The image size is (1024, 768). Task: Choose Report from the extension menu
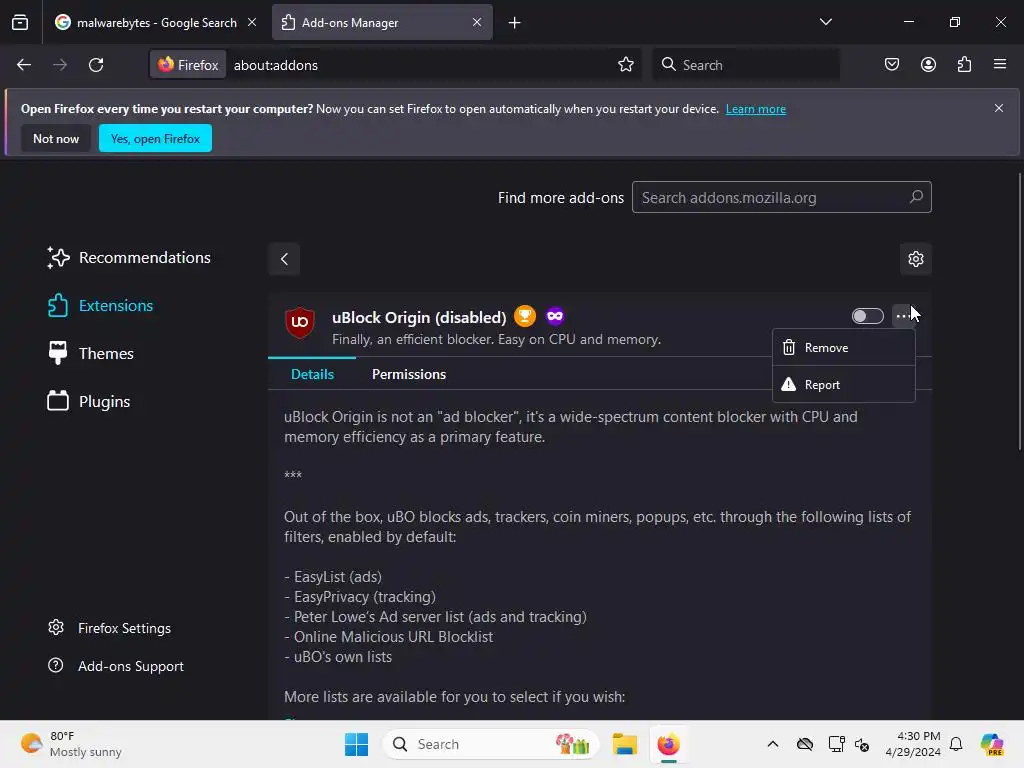point(843,385)
